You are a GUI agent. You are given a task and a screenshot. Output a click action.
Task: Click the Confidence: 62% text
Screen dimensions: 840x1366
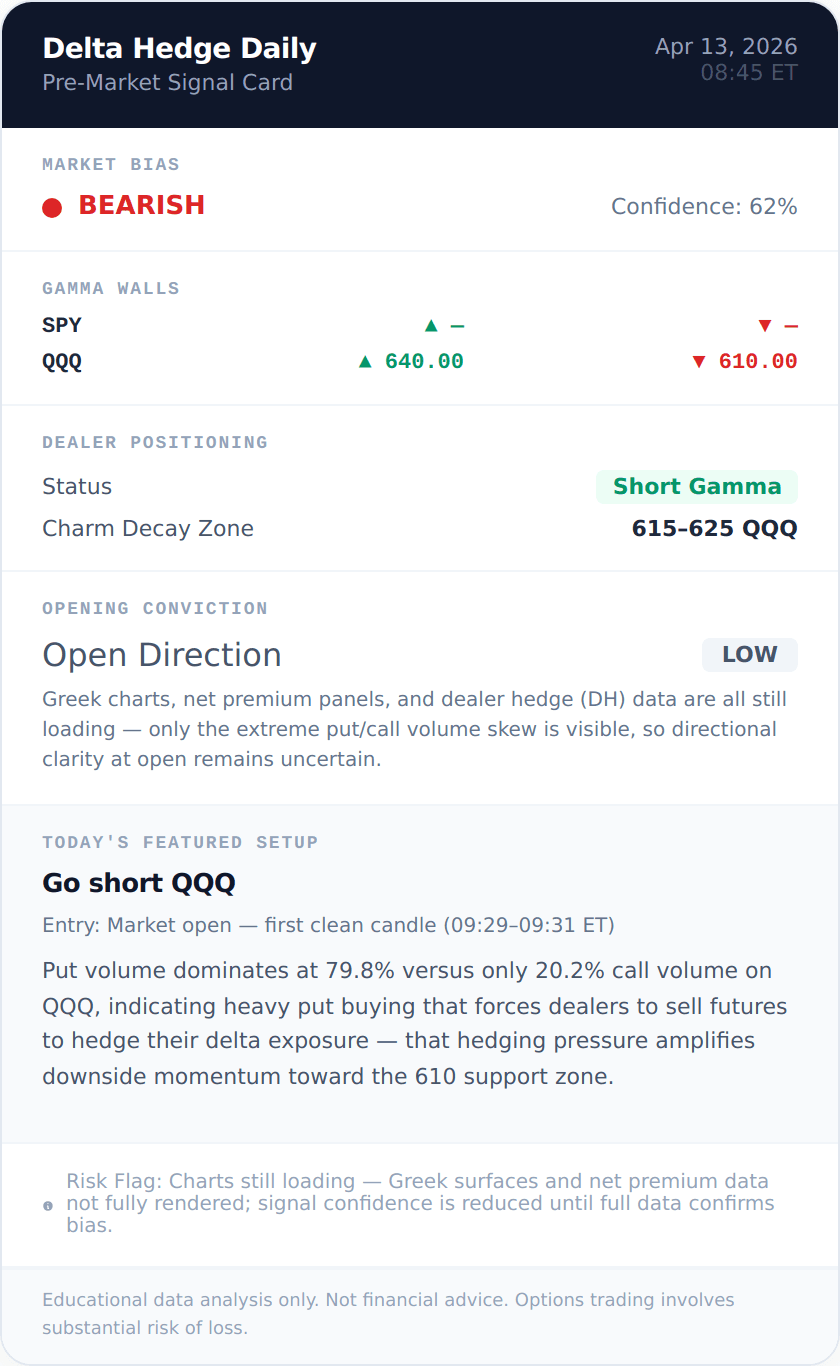click(x=704, y=207)
